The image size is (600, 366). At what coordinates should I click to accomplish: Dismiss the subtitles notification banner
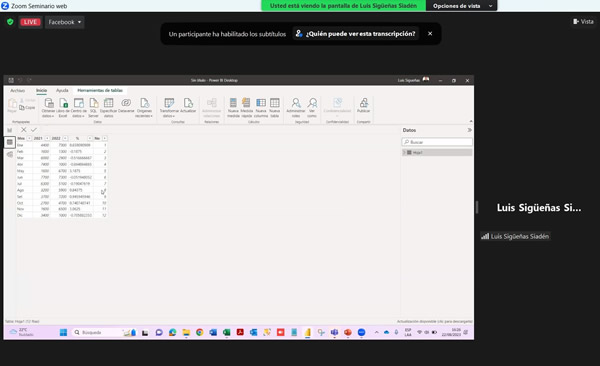(430, 34)
